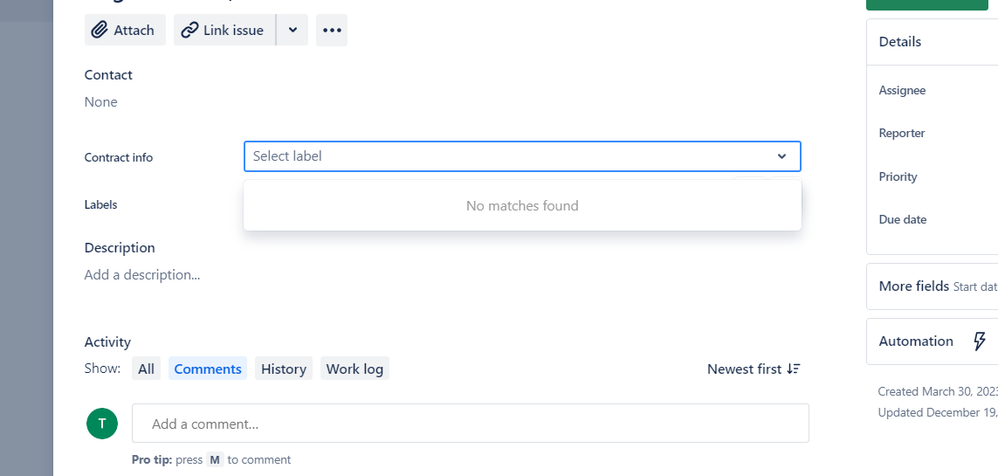Click the green T user avatar
Screen dimensions: 998x476
[x=102, y=423]
